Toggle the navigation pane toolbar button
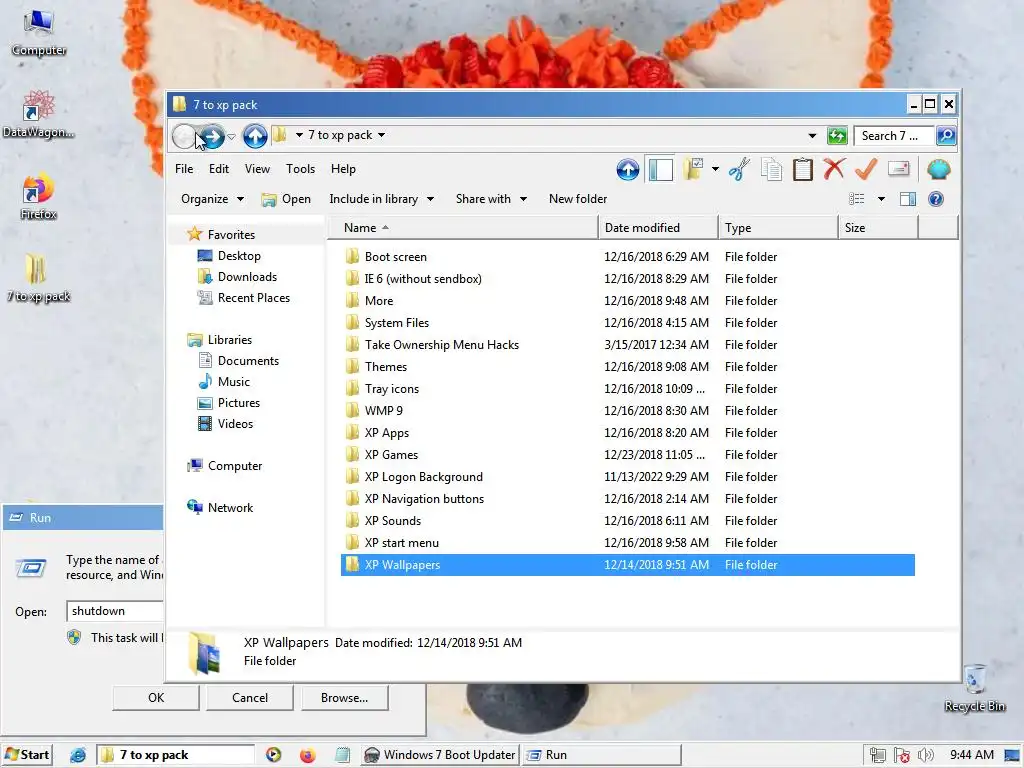This screenshot has height=768, width=1024. click(660, 170)
